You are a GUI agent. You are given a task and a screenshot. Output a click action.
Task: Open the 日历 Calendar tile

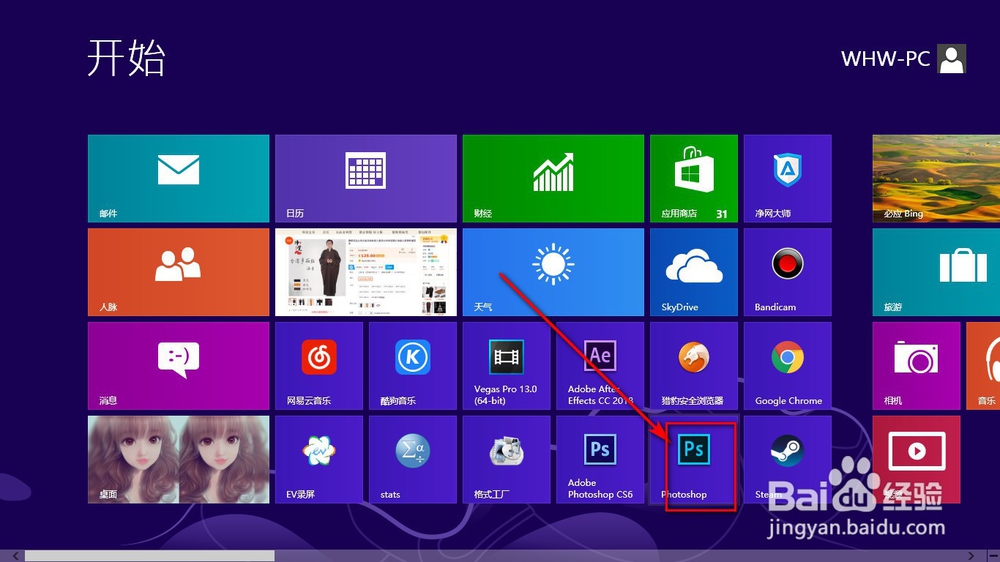pyautogui.click(x=365, y=179)
